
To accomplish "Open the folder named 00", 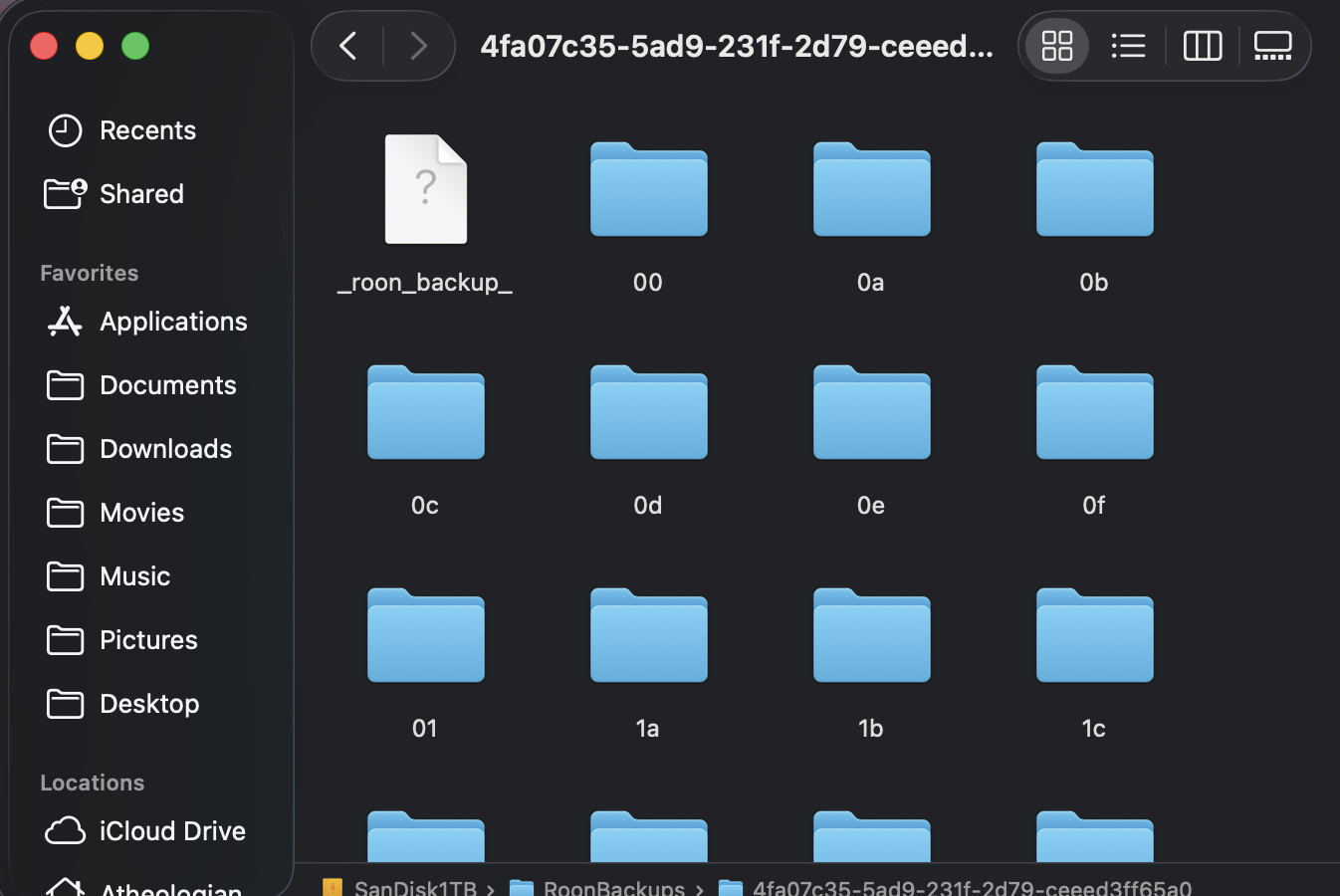I will click(648, 189).
